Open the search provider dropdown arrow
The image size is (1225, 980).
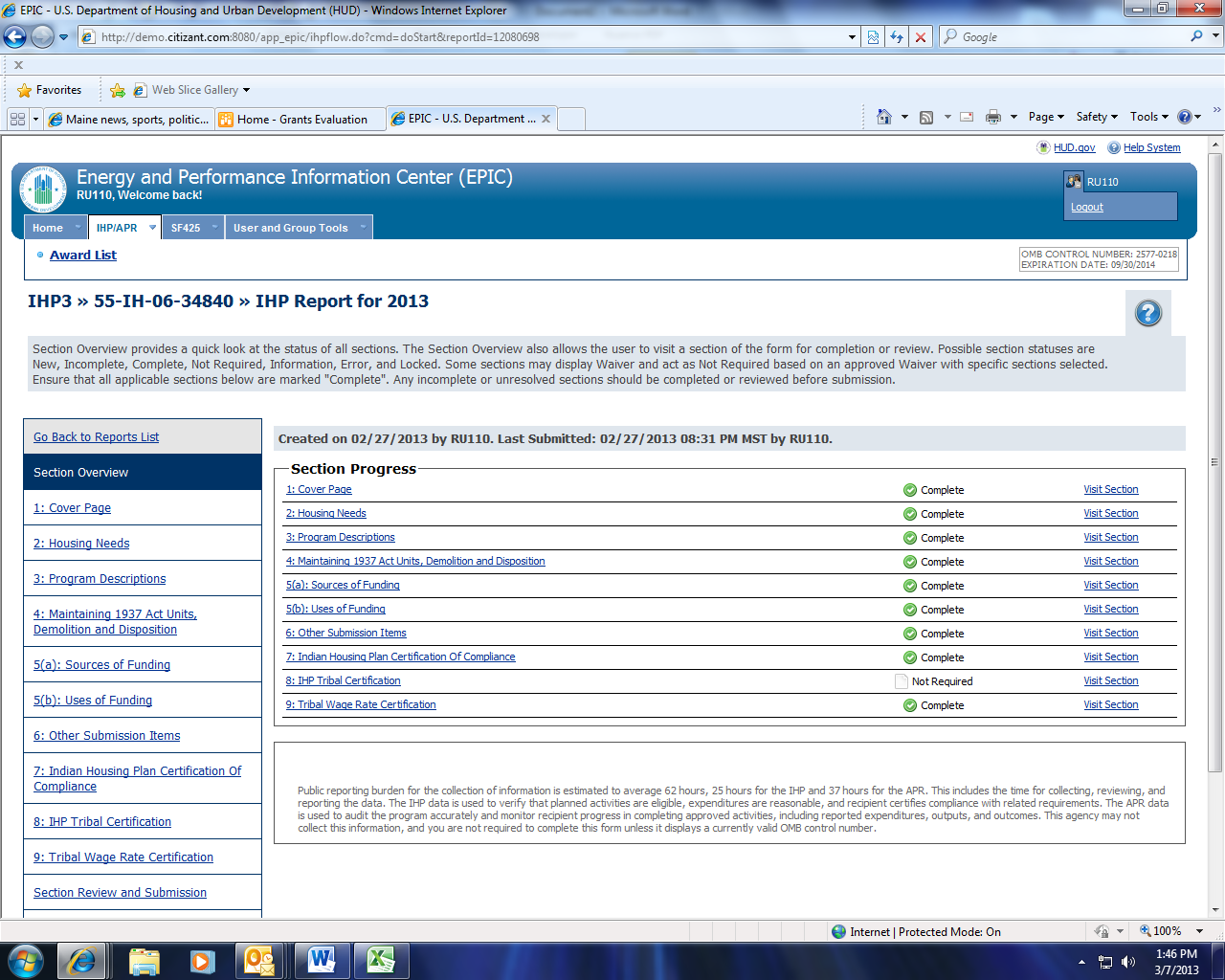point(1216,36)
